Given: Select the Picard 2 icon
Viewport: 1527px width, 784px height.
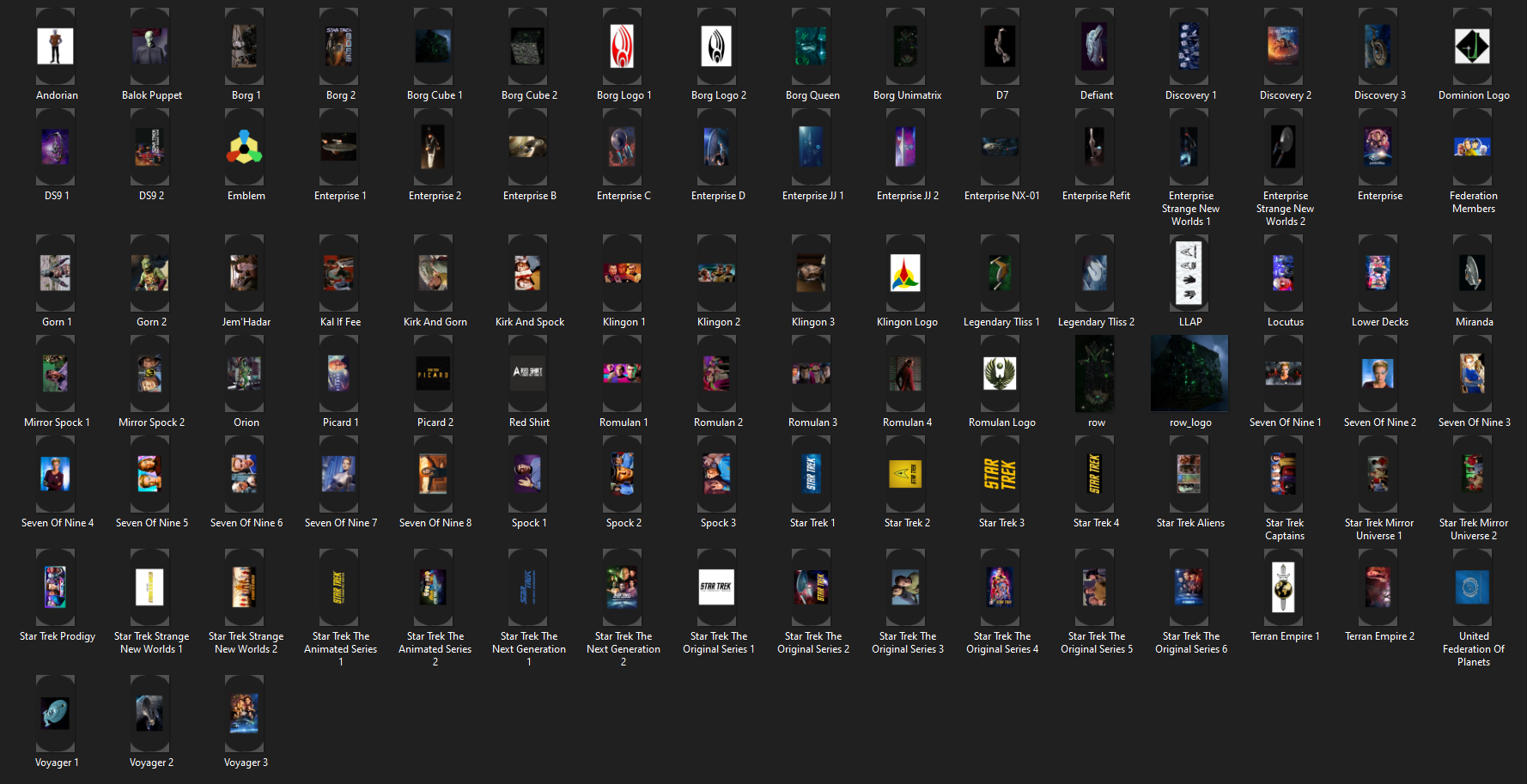Looking at the screenshot, I should pos(433,374).
